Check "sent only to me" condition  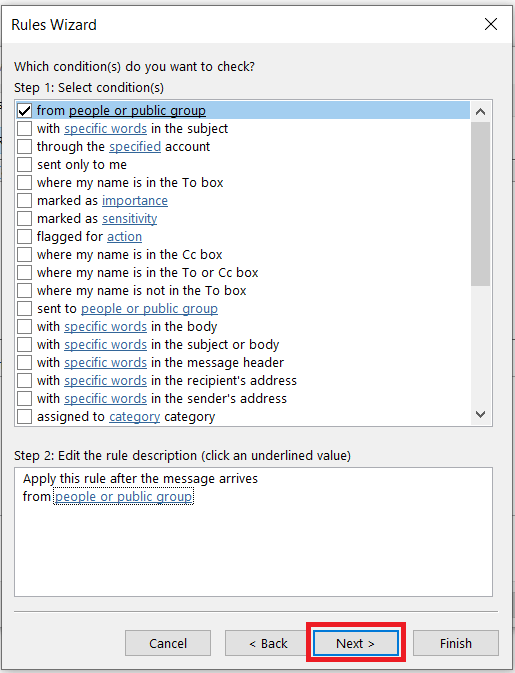[24, 165]
